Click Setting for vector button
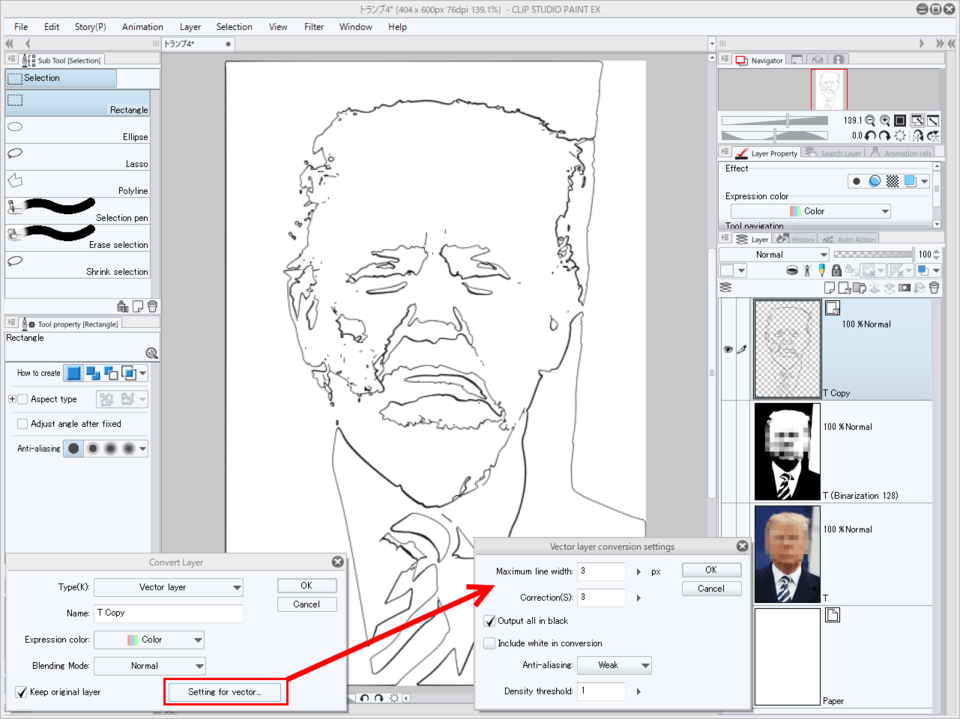This screenshot has height=719, width=960. coord(225,692)
